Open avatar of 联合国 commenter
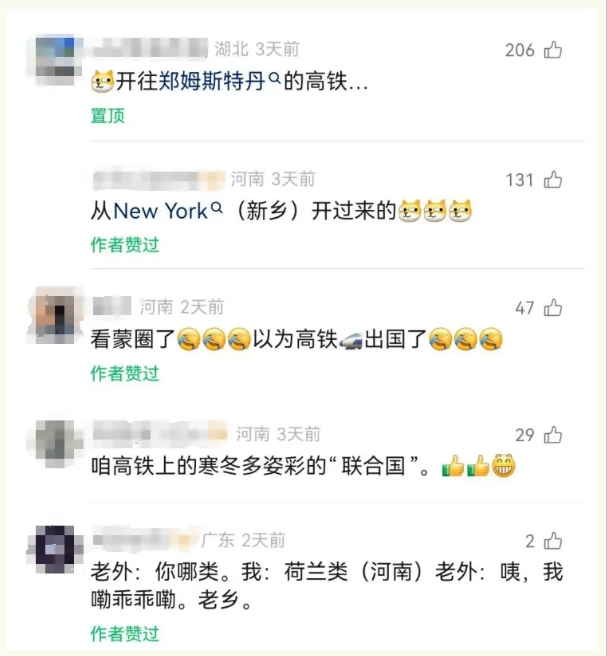The height and width of the screenshot is (656, 607). pyautogui.click(x=54, y=443)
